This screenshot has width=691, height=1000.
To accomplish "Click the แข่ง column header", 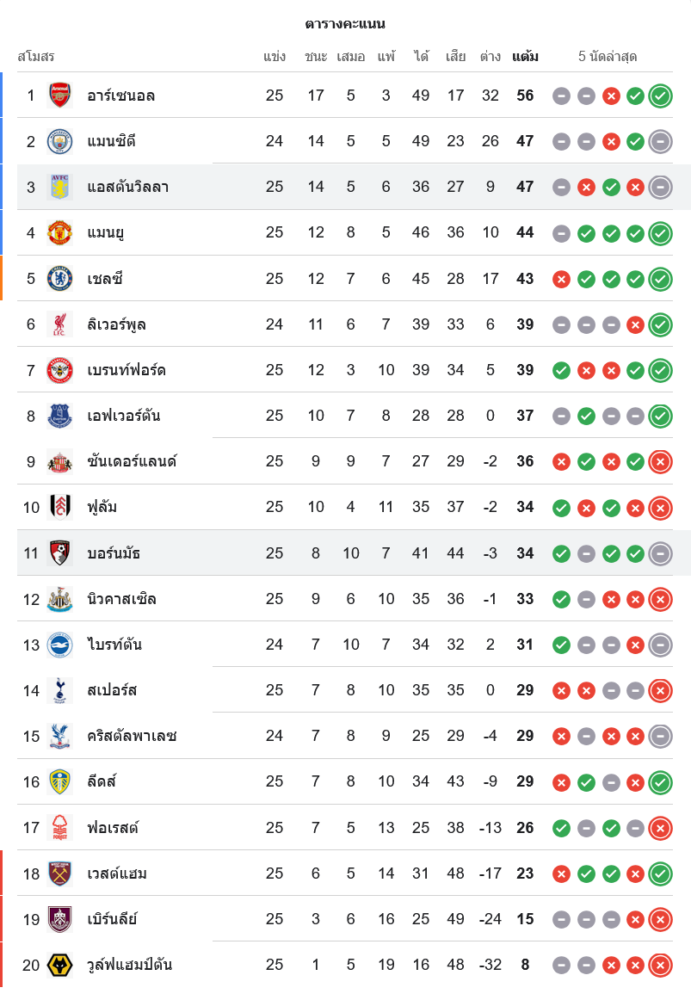I will point(275,57).
